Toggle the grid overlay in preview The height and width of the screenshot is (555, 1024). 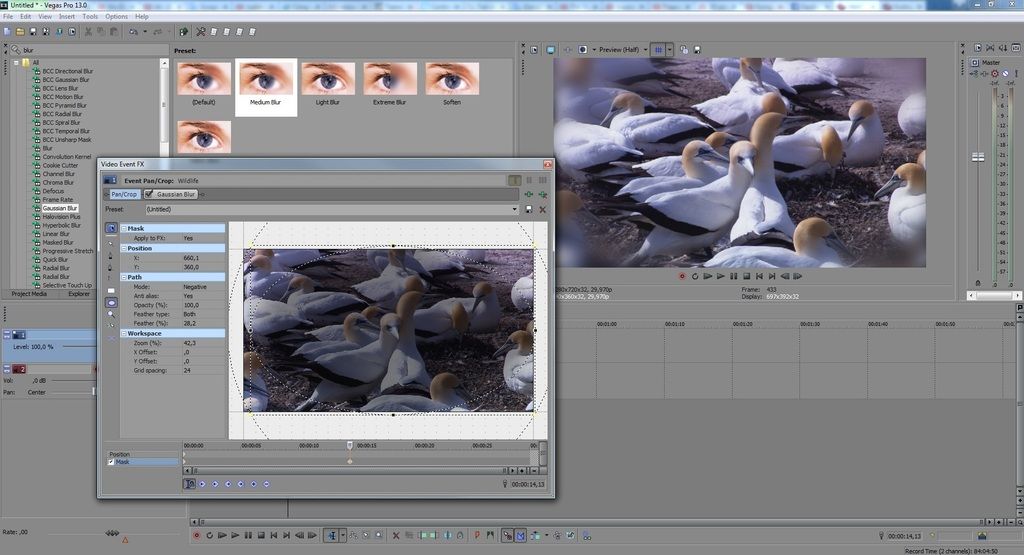click(658, 50)
